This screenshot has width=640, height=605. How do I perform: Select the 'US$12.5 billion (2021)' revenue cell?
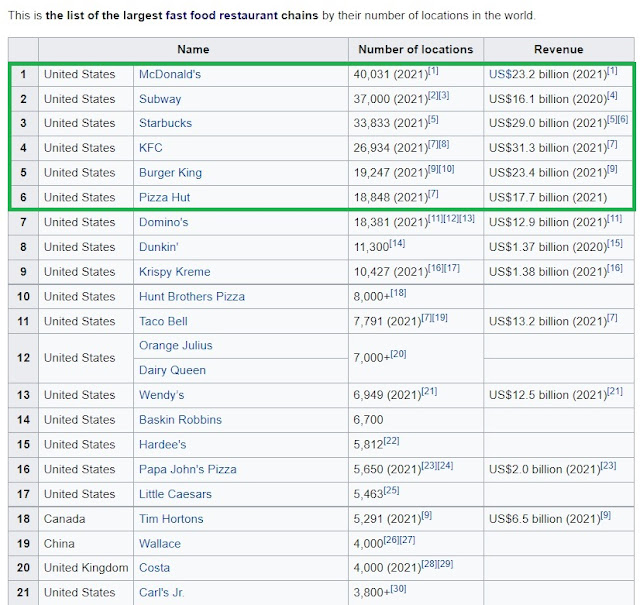(559, 395)
